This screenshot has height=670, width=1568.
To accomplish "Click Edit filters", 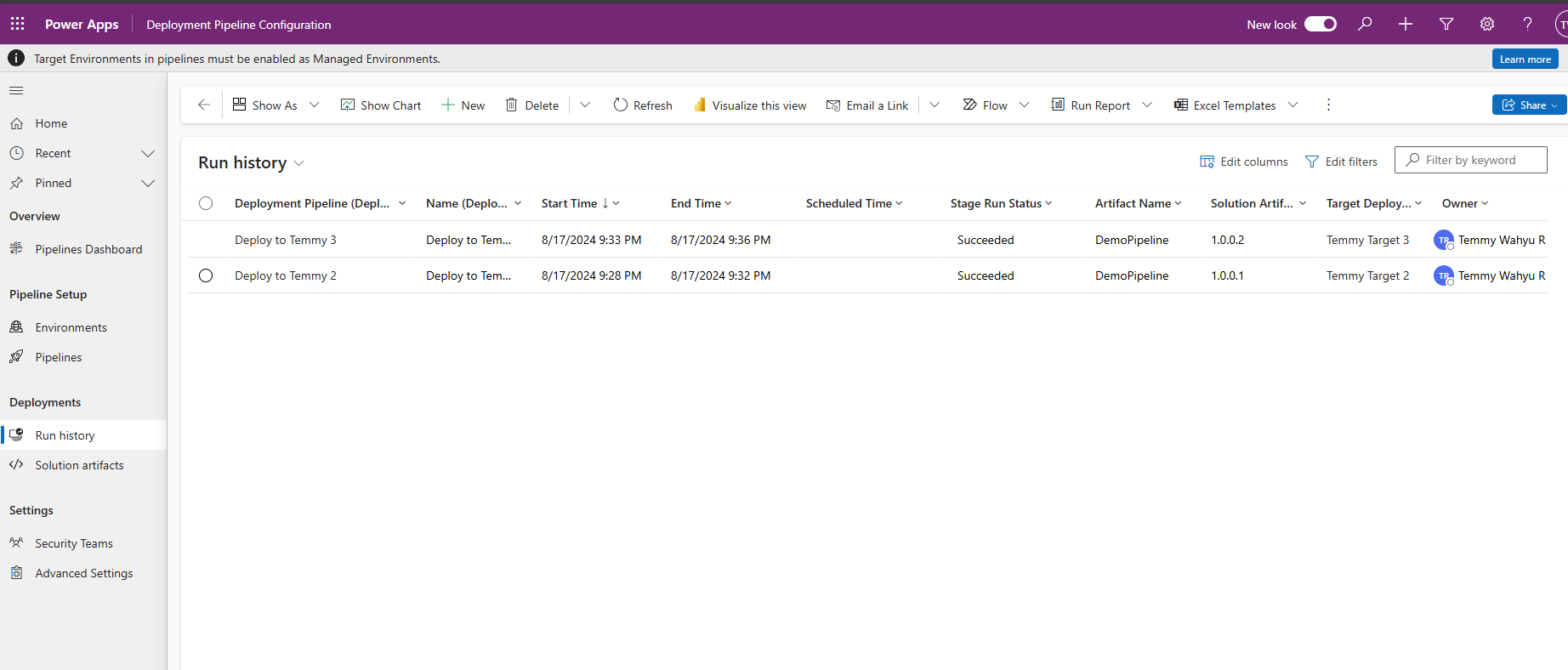I will 1341,162.
